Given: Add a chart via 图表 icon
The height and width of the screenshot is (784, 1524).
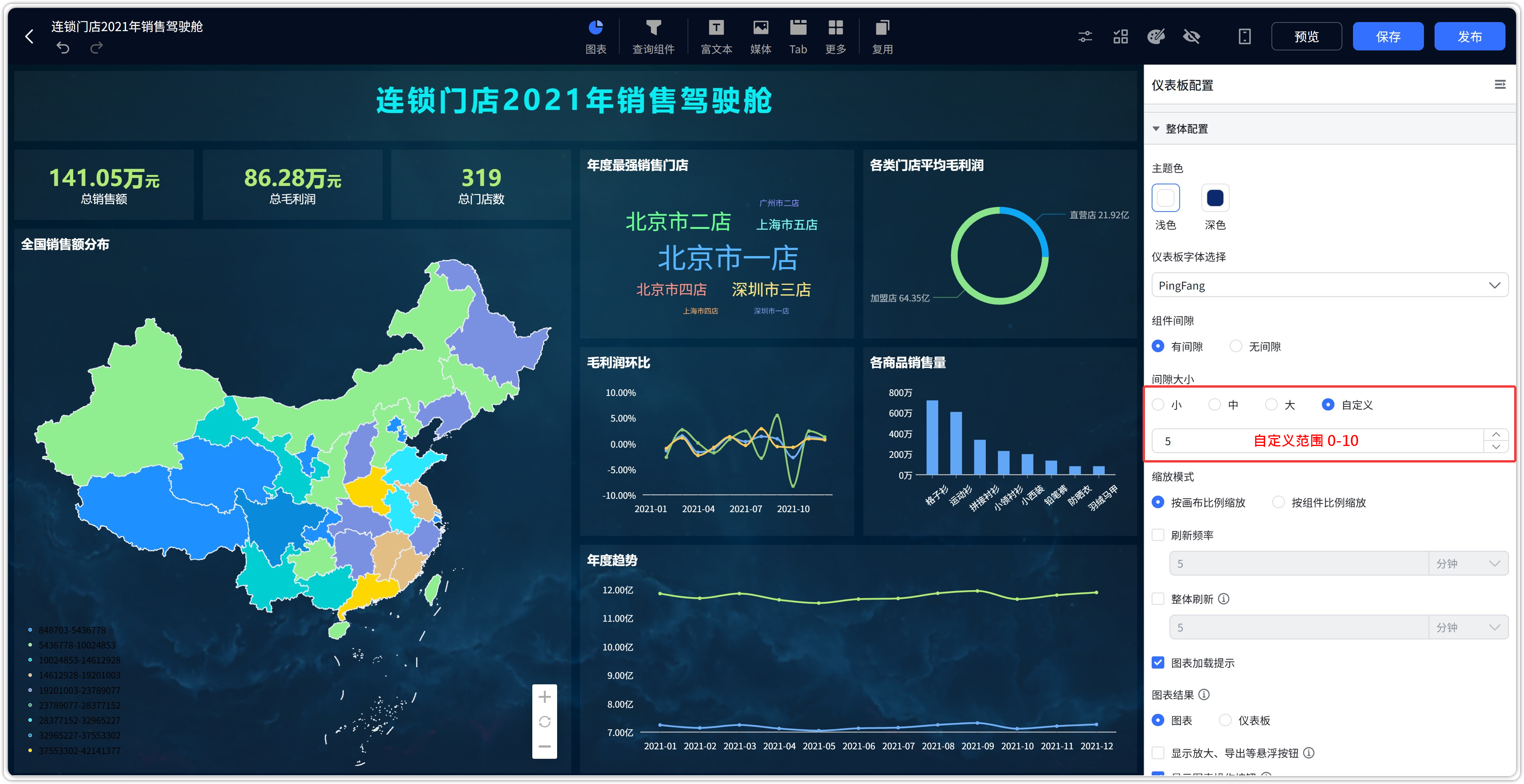Looking at the screenshot, I should point(595,37).
